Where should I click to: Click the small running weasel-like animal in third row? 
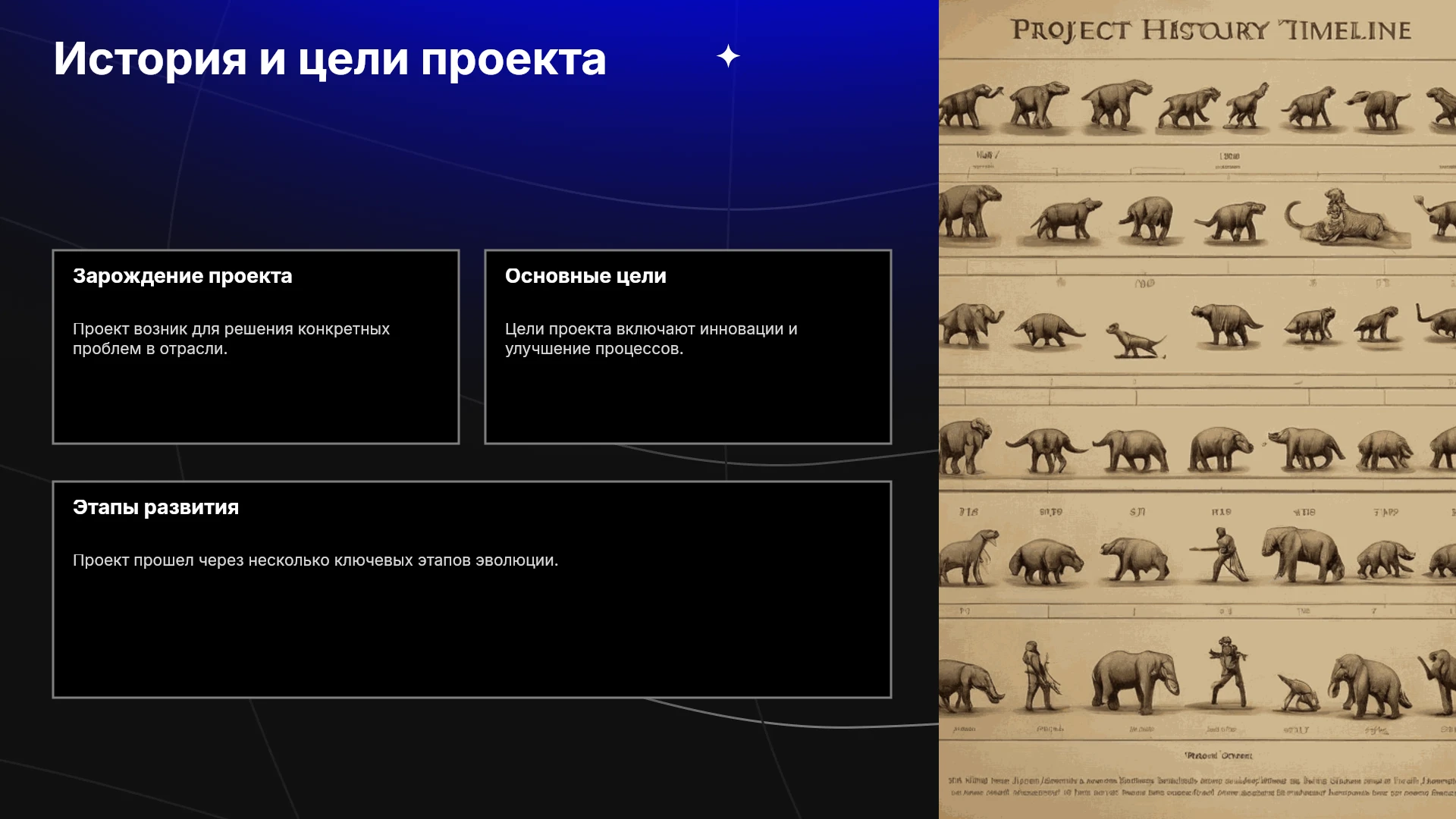pos(1134,340)
